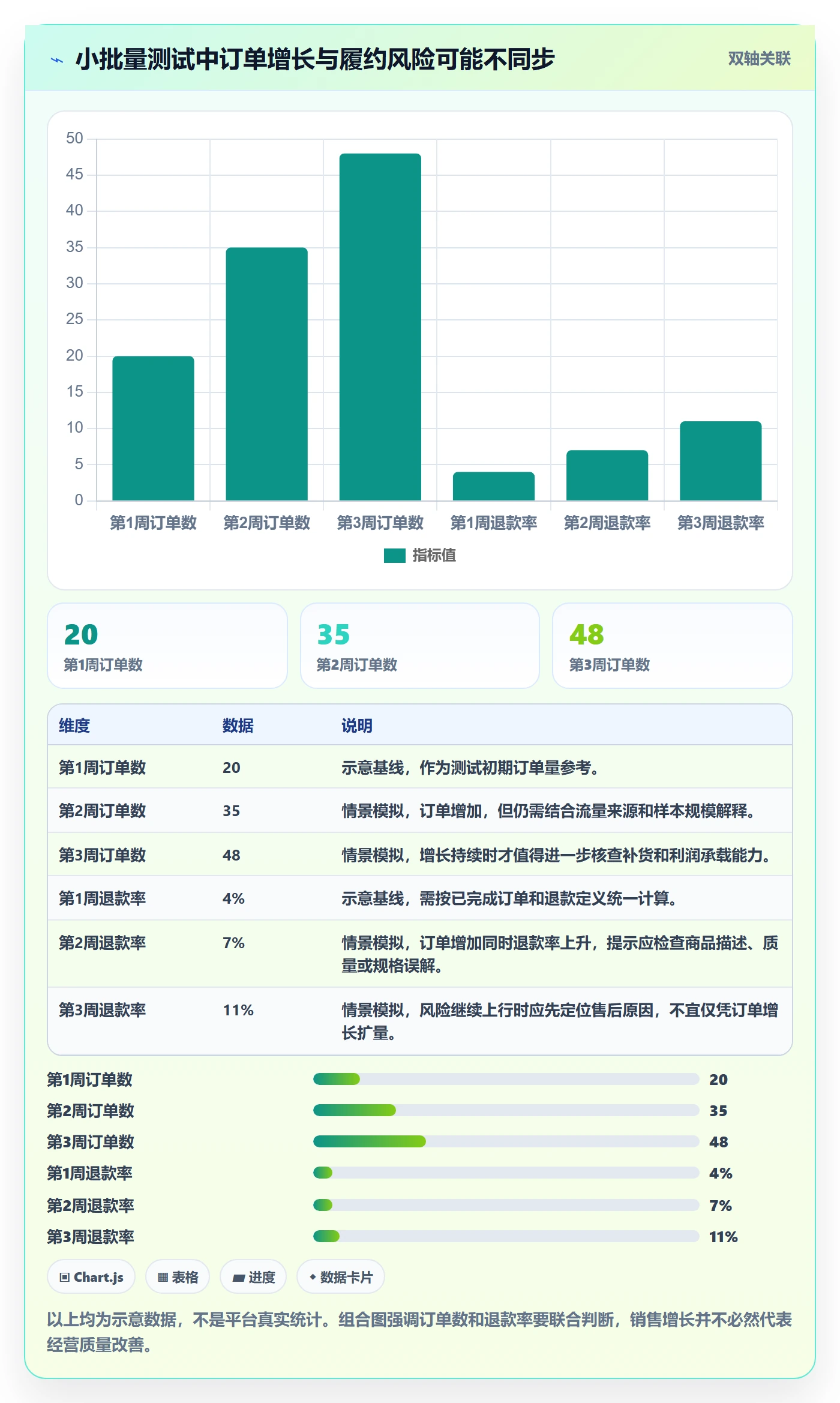Click the 第3周订单数 progress bar
Image resolution: width=840 pixels, height=1403 pixels.
click(x=506, y=1141)
